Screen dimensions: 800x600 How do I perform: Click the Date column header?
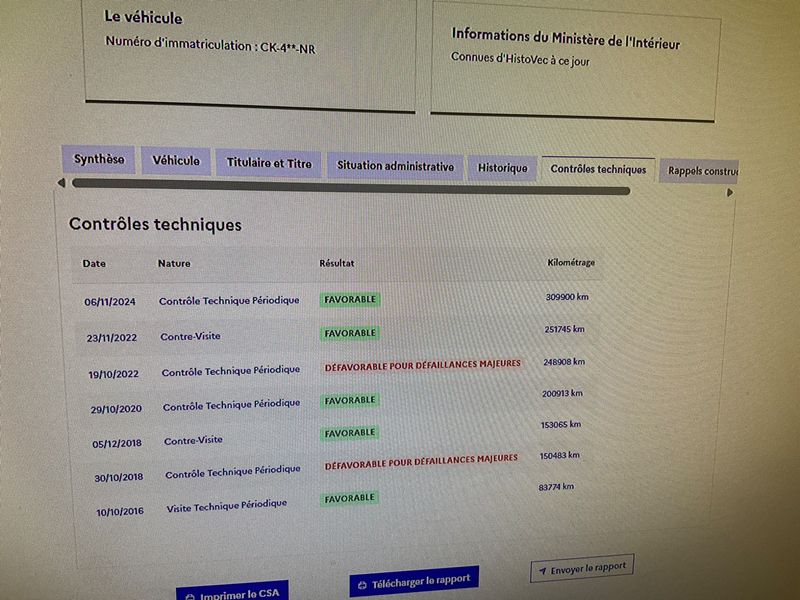[94, 264]
